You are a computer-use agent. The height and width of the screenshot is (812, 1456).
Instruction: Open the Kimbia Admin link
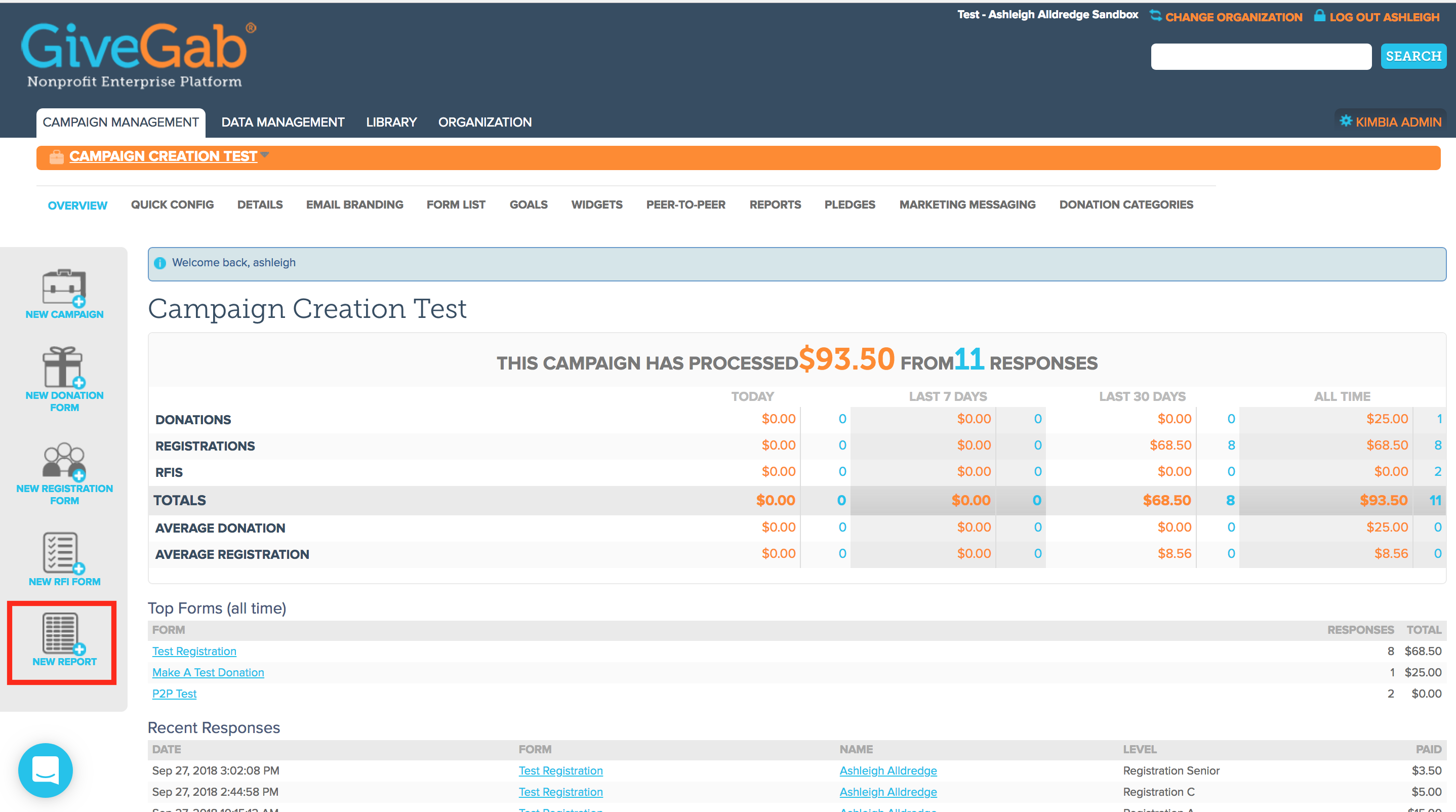1398,122
